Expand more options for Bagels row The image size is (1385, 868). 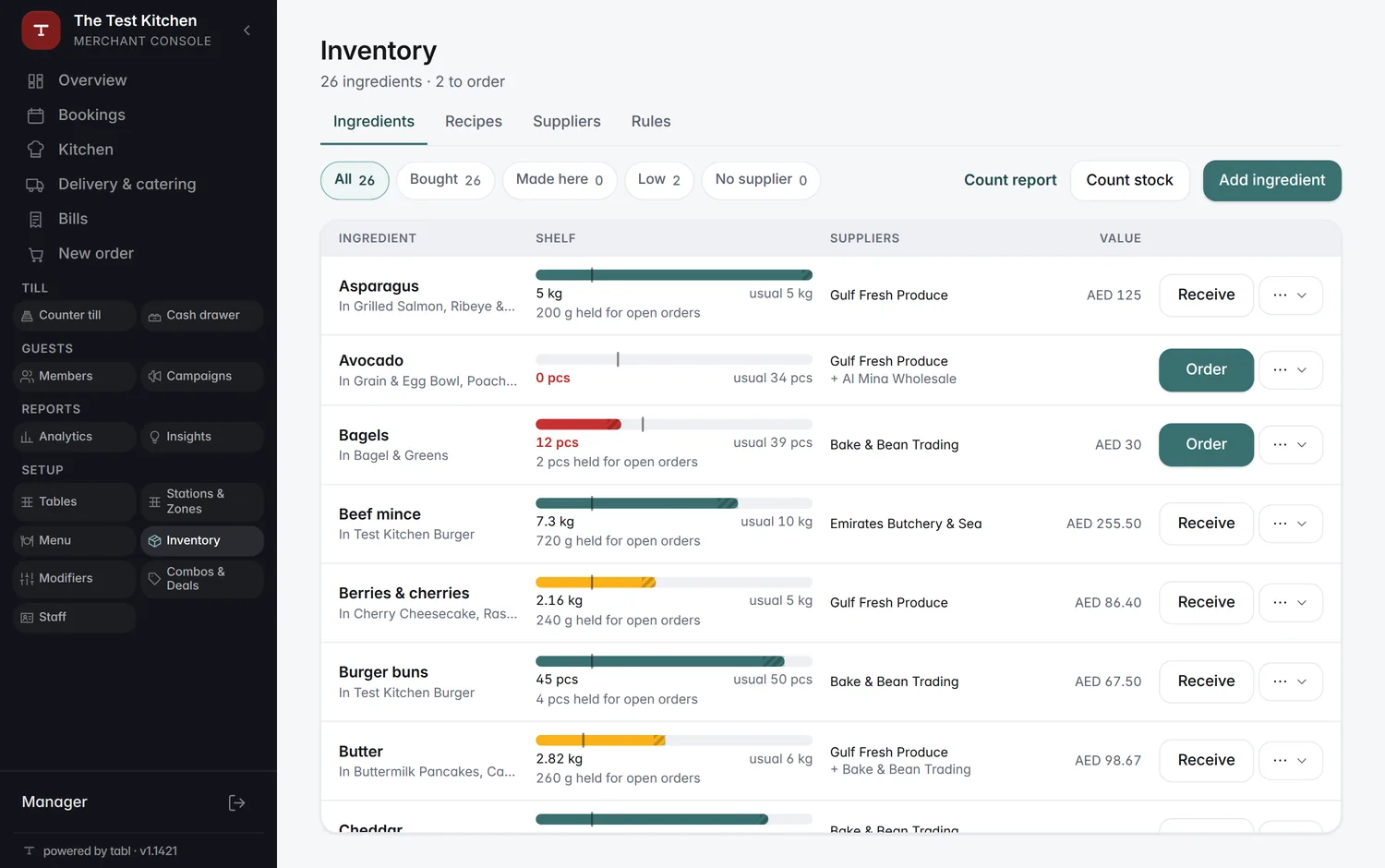[x=1291, y=445]
